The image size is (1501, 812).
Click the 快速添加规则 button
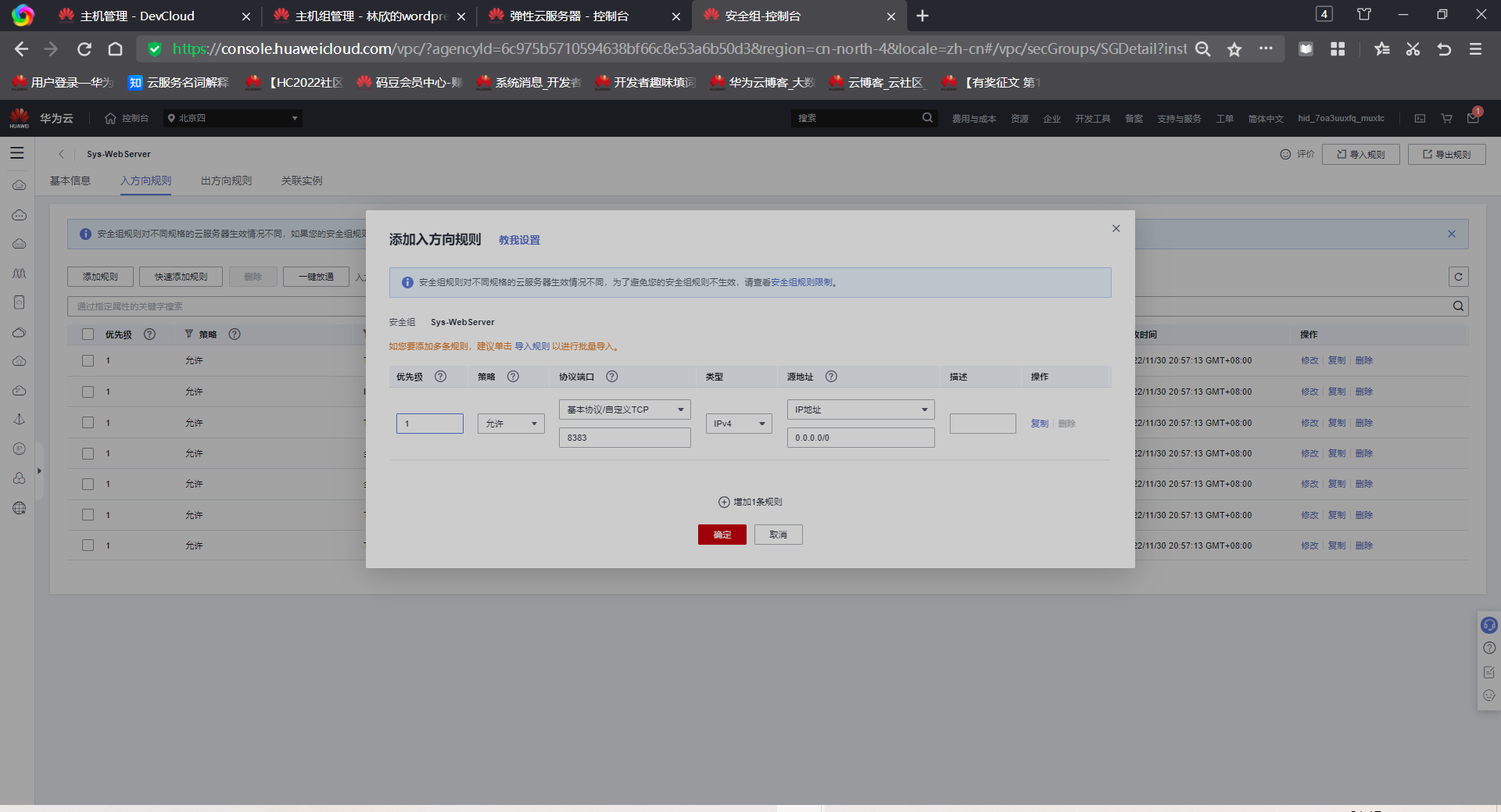click(181, 277)
